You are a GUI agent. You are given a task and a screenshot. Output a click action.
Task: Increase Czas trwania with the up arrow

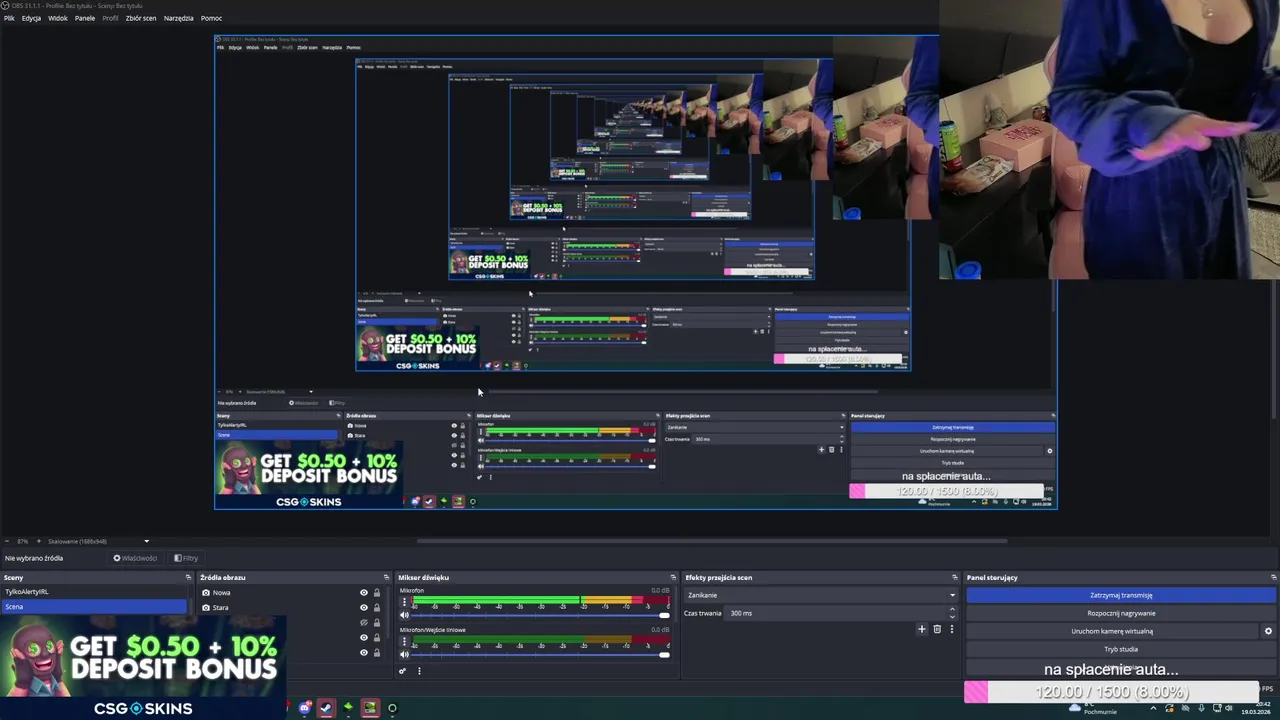(x=951, y=609)
